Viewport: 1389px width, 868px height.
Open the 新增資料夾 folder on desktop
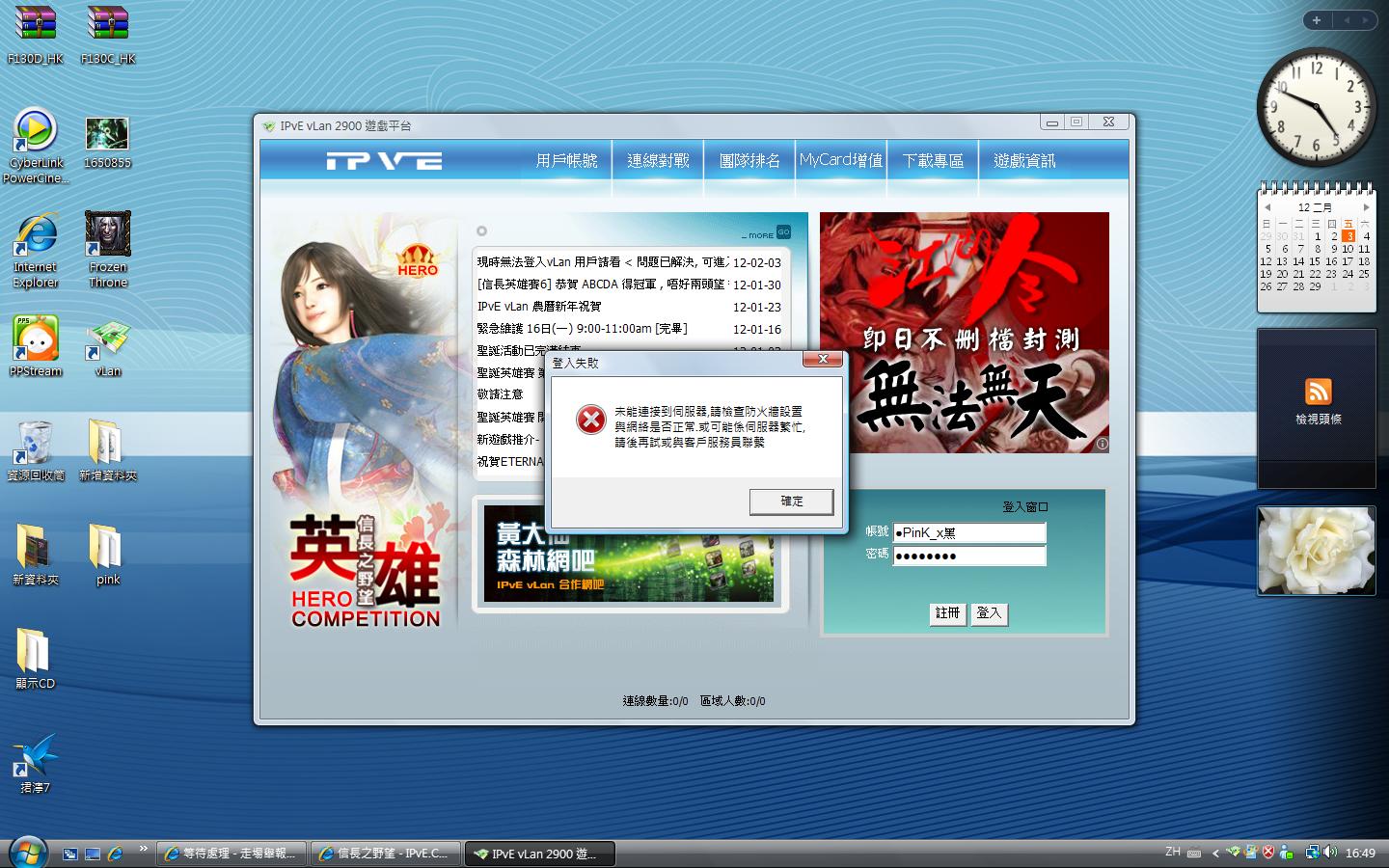pyautogui.click(x=108, y=451)
